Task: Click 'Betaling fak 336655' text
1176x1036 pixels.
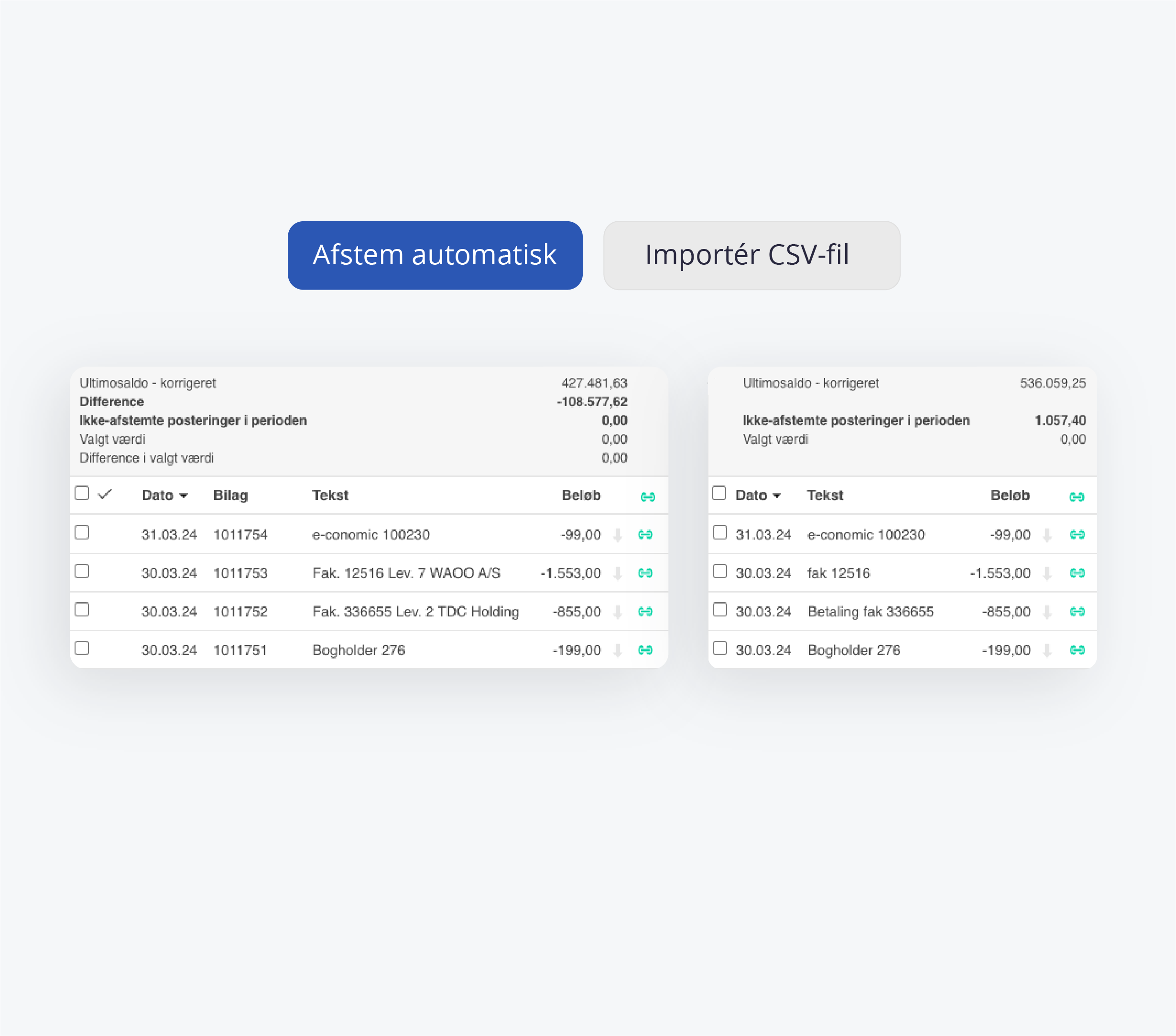Action: pyautogui.click(x=871, y=612)
